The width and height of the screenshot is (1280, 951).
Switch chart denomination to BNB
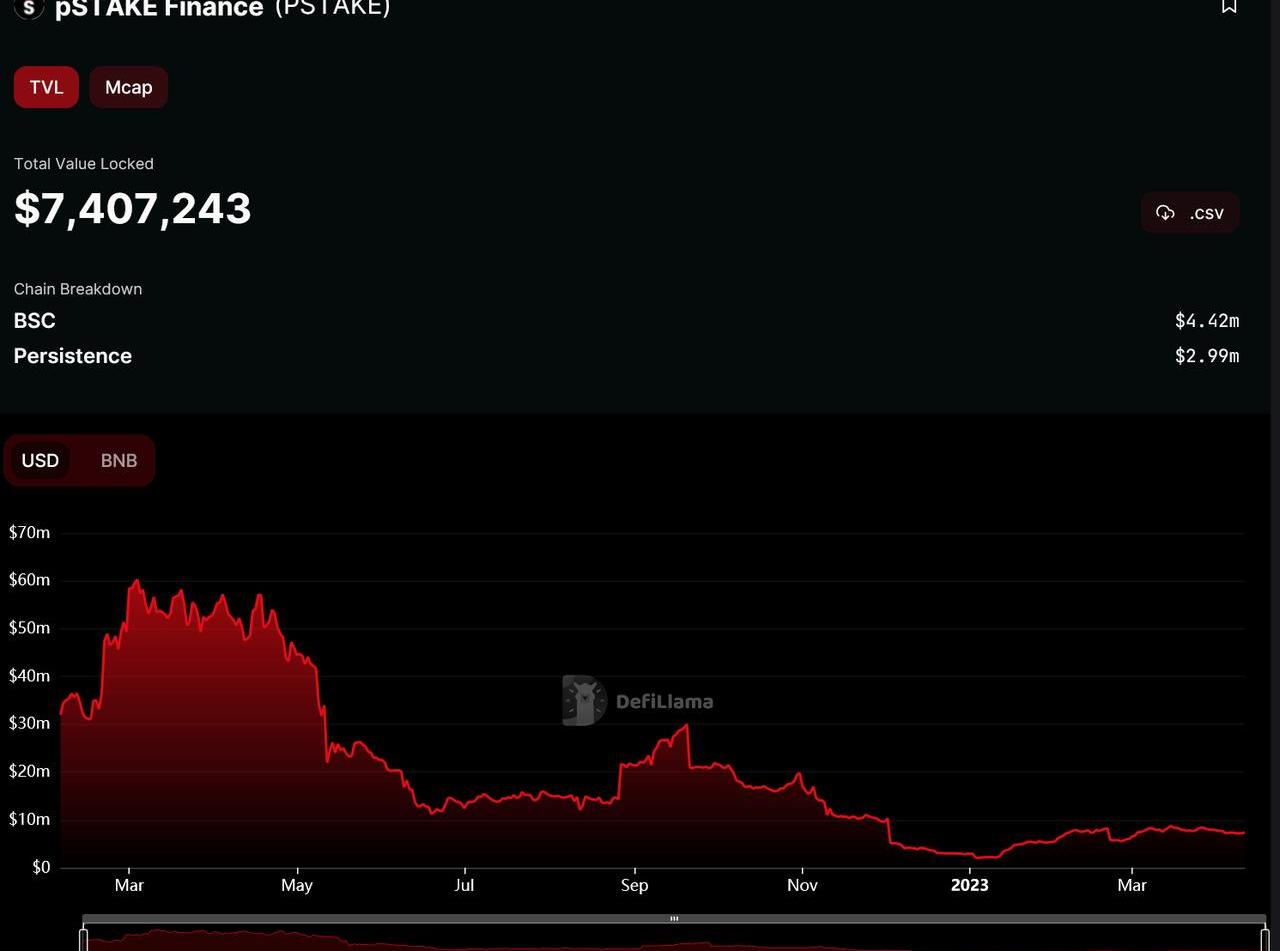[119, 460]
